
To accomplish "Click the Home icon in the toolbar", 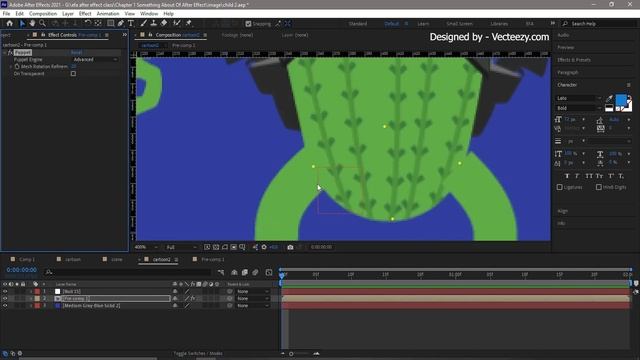I will (x=9, y=23).
